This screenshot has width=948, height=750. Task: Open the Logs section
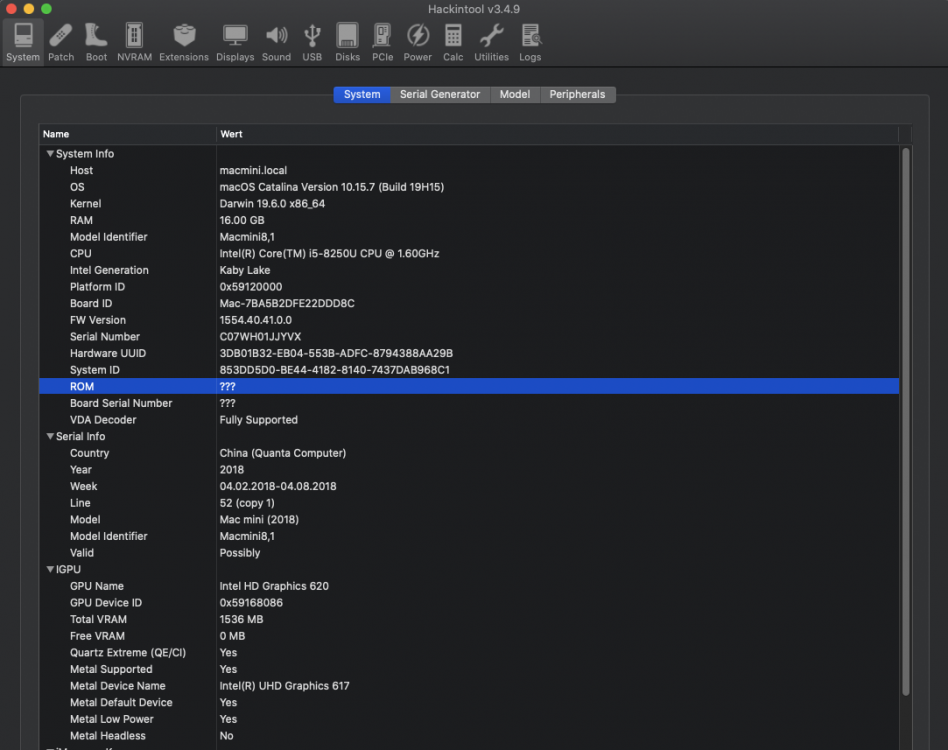tap(530, 42)
